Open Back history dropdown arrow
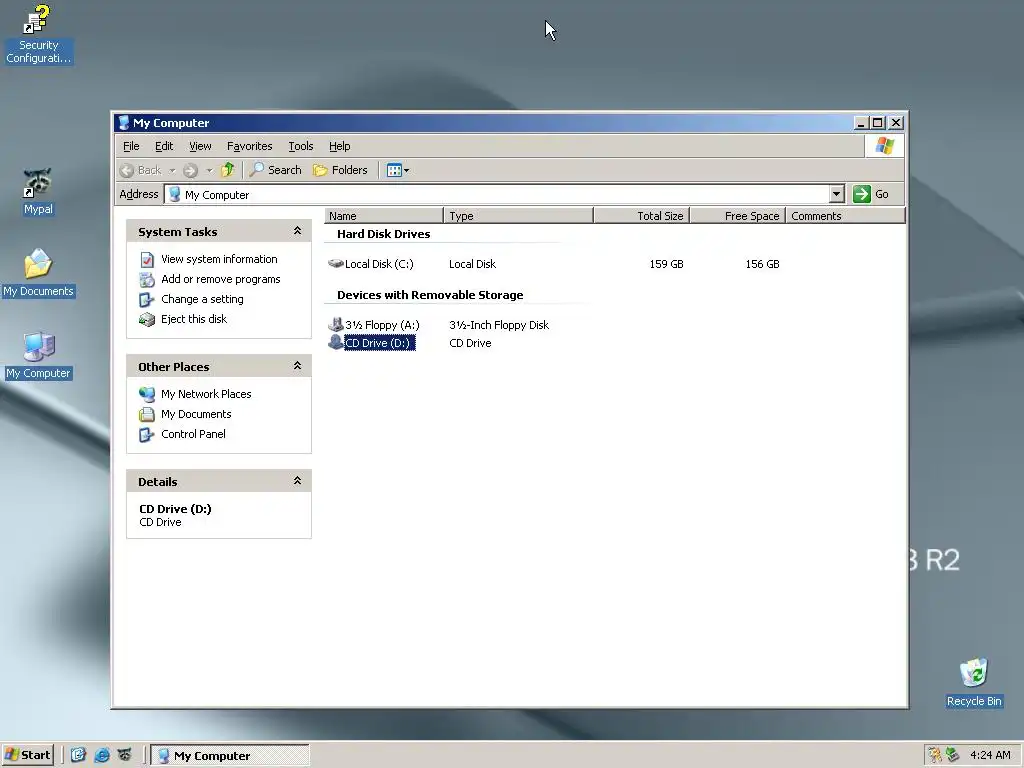This screenshot has height=768, width=1024. (172, 170)
